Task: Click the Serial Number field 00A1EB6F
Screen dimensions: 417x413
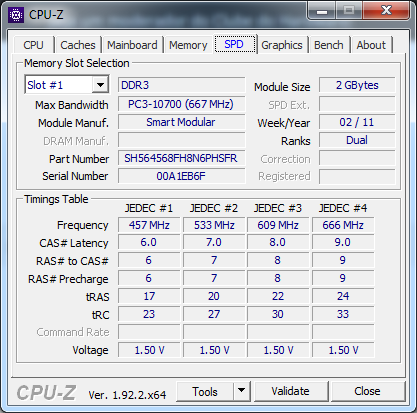Action: (181, 176)
